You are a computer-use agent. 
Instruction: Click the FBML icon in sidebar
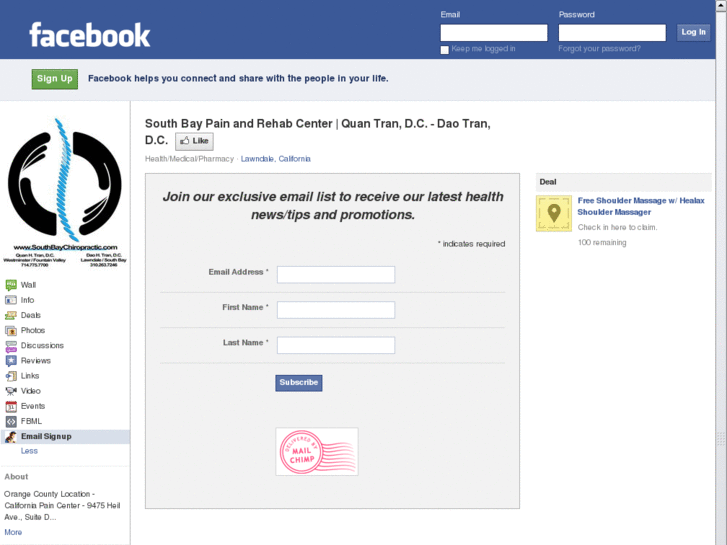click(x=11, y=422)
